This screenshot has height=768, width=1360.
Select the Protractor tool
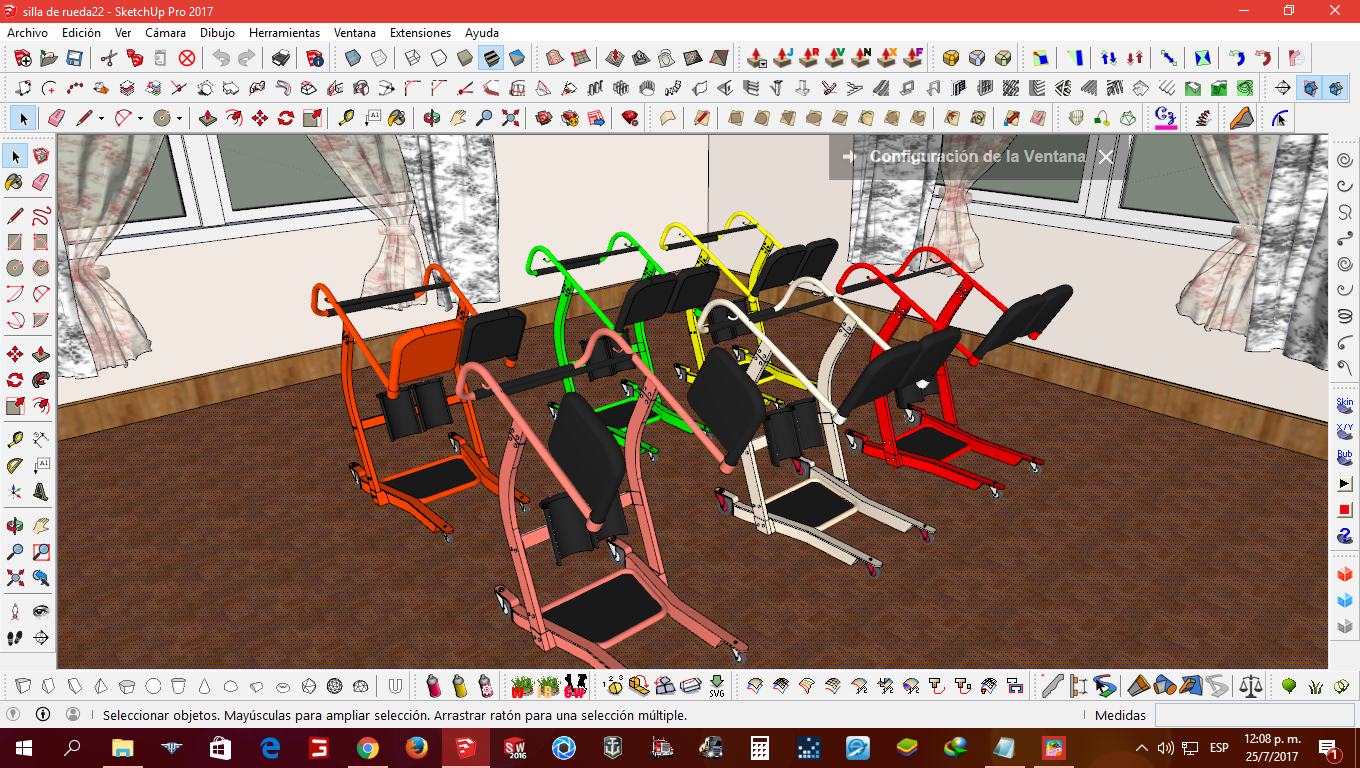coord(15,465)
